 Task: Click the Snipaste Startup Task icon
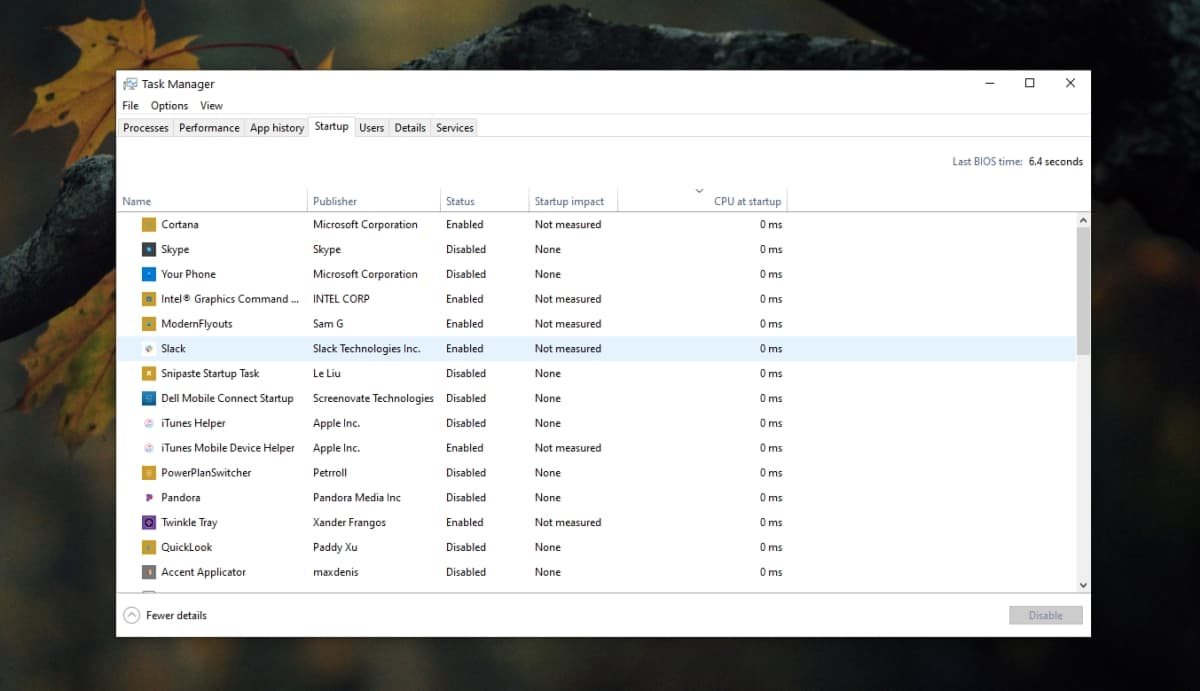tap(149, 374)
